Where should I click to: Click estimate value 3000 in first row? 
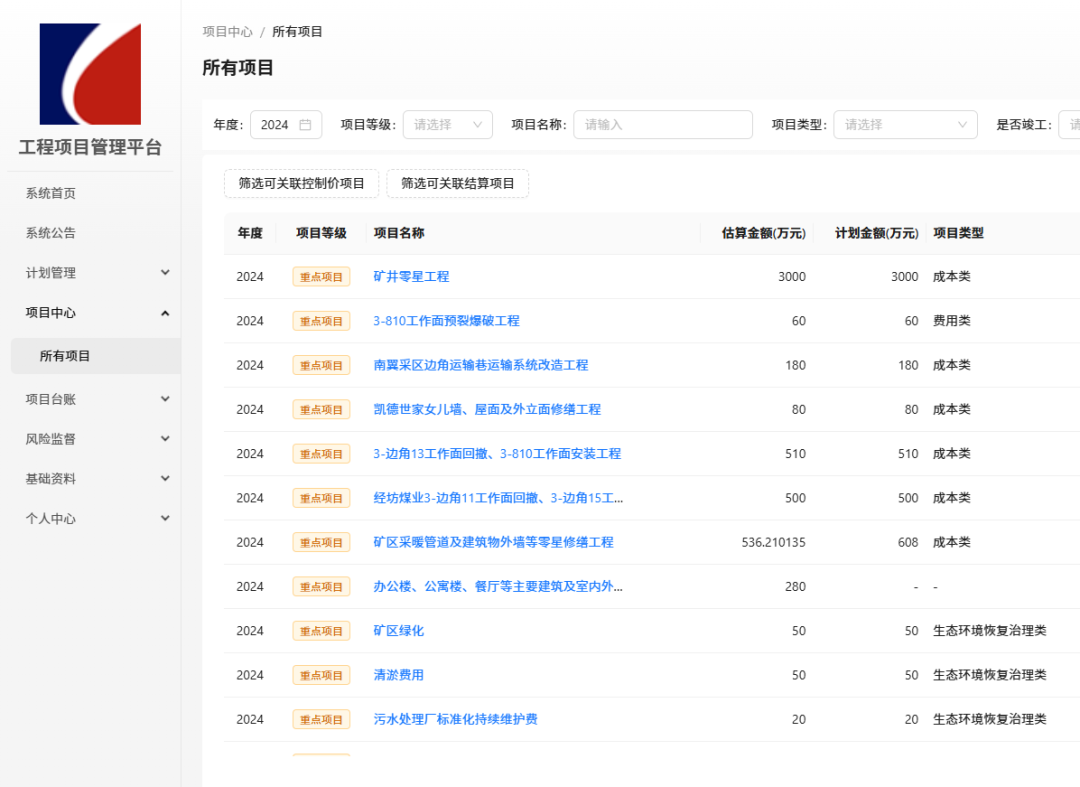(792, 277)
